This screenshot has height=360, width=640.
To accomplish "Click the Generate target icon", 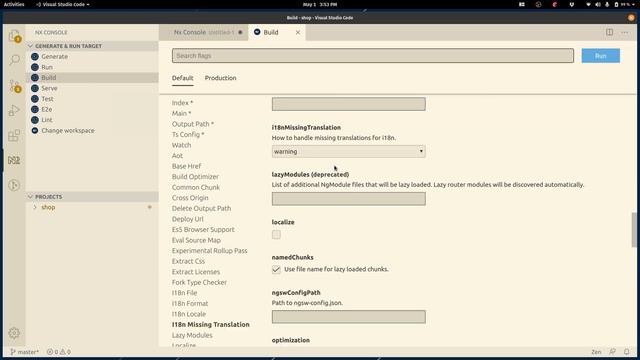I will (35, 57).
